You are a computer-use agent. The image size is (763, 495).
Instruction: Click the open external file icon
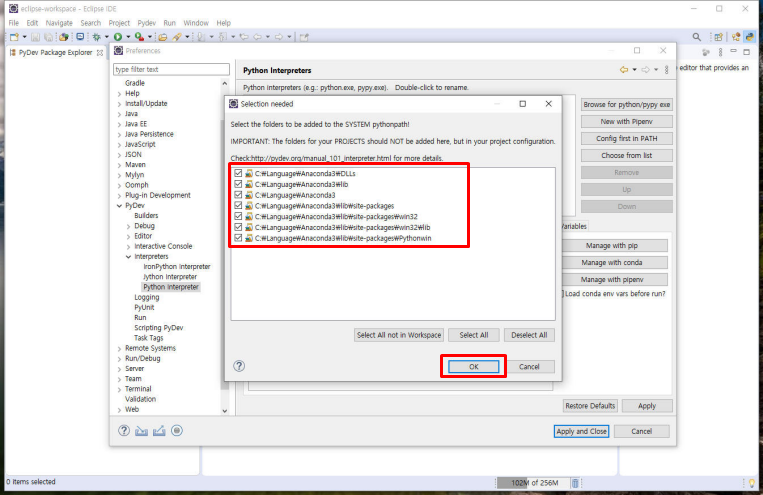[304, 37]
